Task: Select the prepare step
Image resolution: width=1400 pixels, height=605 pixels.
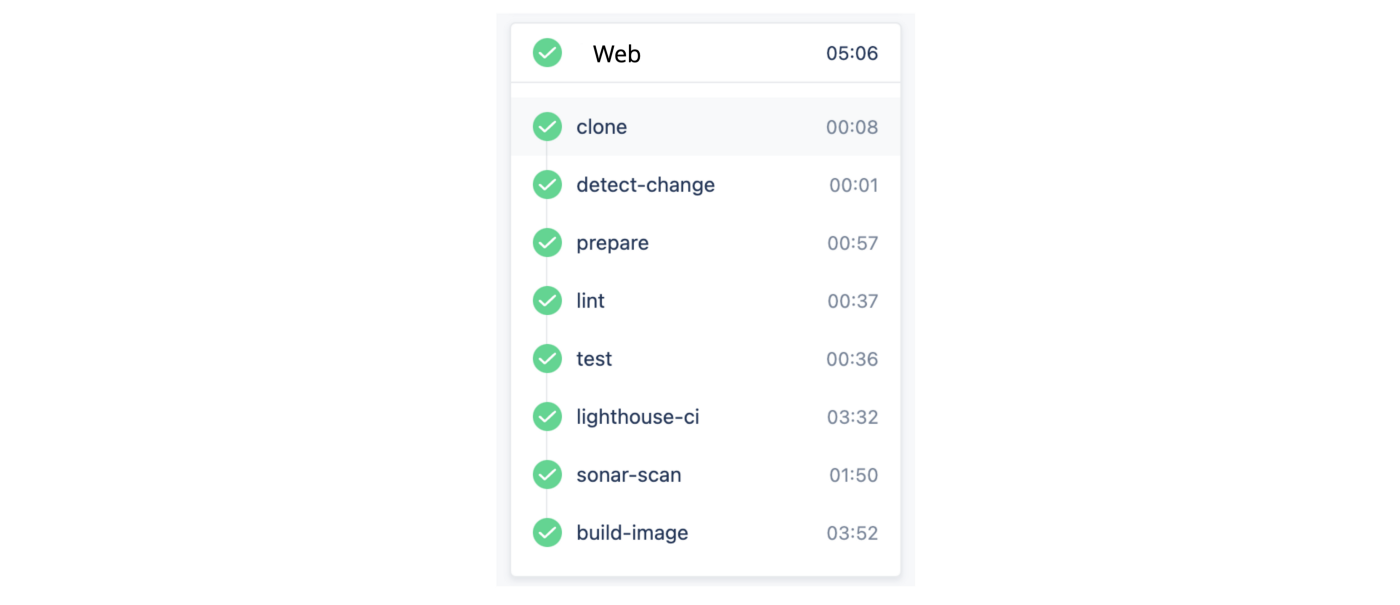Action: [x=612, y=243]
